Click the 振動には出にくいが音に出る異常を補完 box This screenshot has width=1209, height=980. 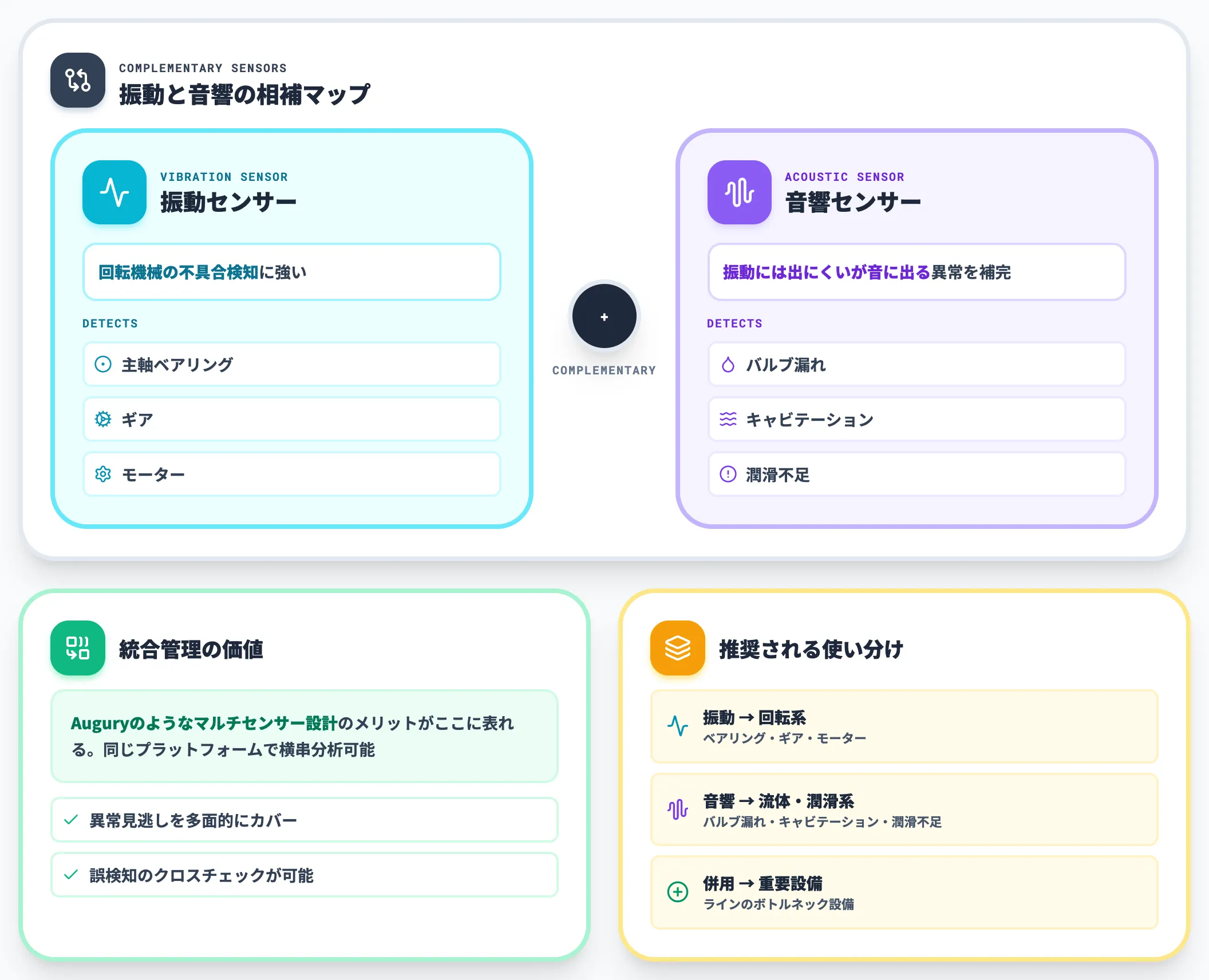[917, 272]
